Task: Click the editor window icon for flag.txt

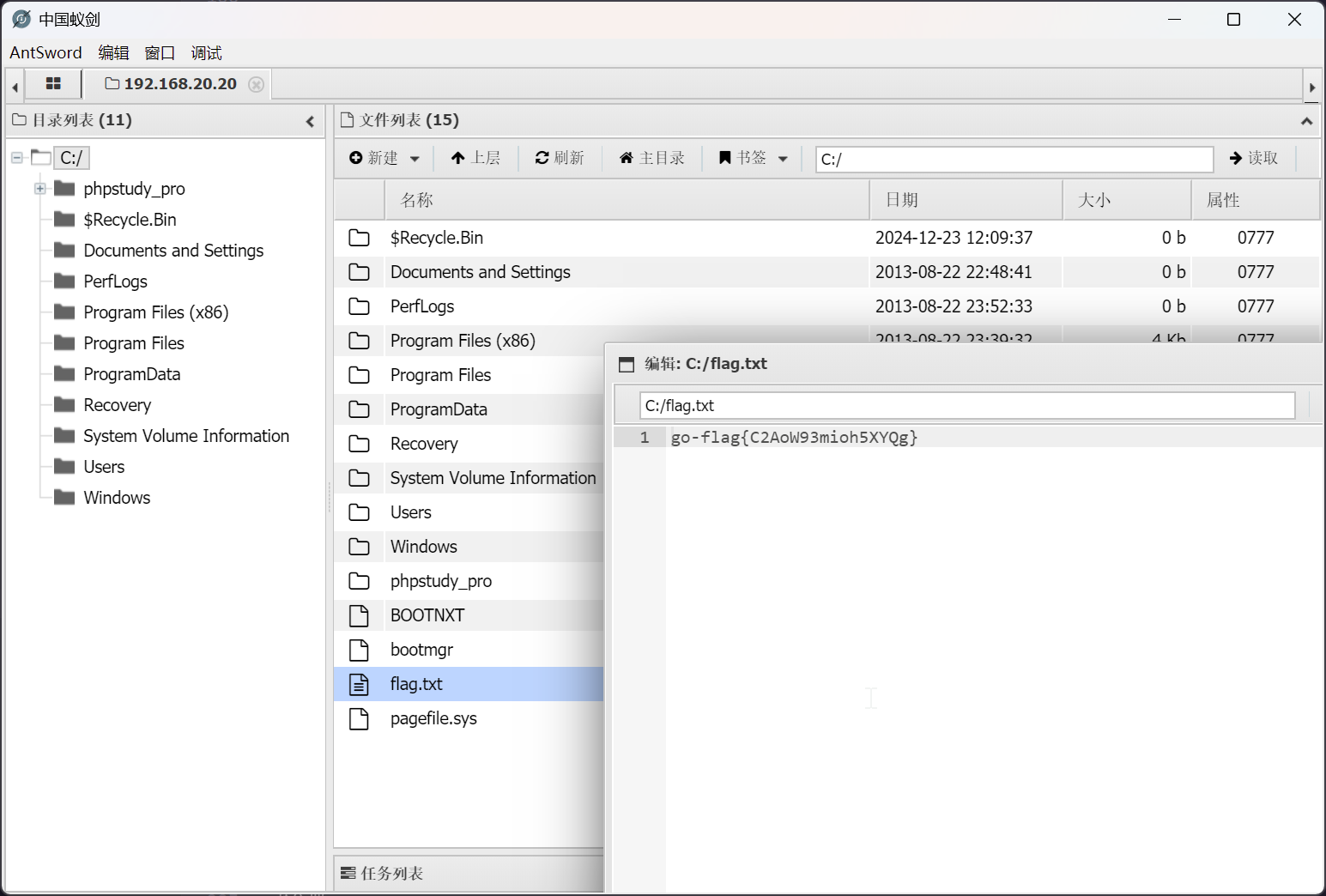Action: 627,365
